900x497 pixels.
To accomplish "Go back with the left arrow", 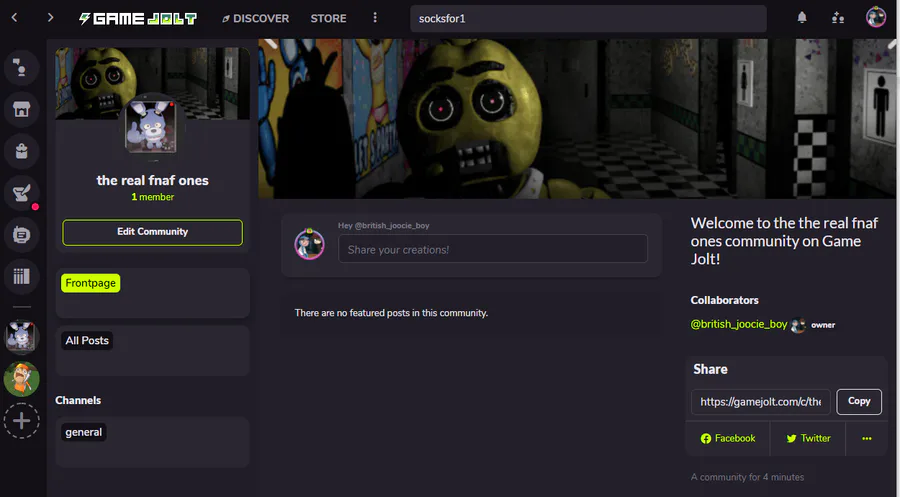I will click(15, 18).
